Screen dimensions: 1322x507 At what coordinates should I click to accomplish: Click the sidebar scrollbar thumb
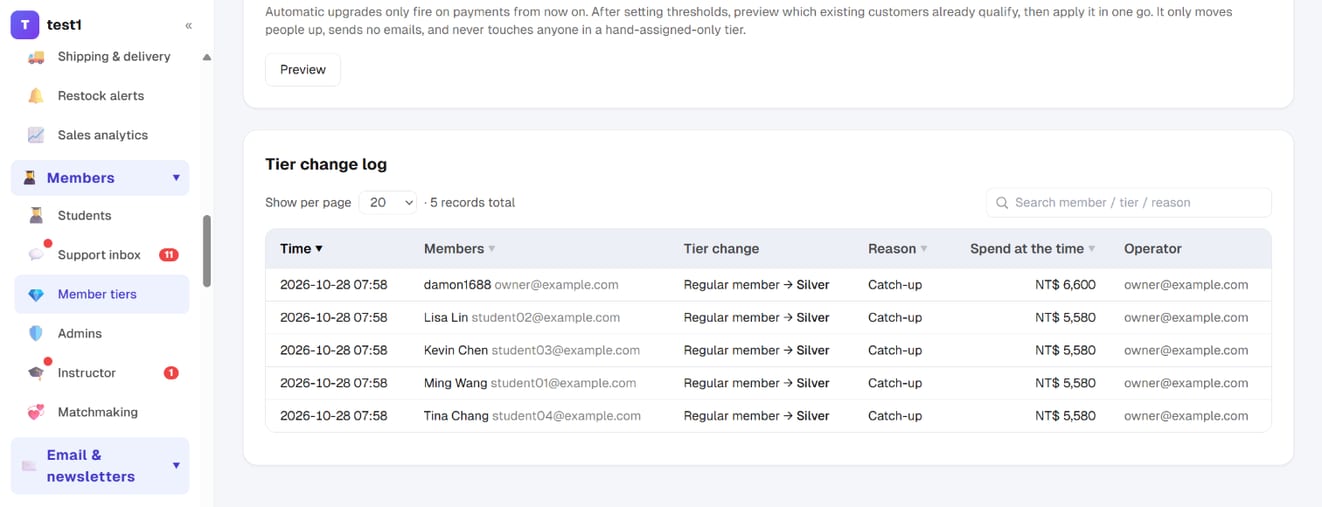207,251
